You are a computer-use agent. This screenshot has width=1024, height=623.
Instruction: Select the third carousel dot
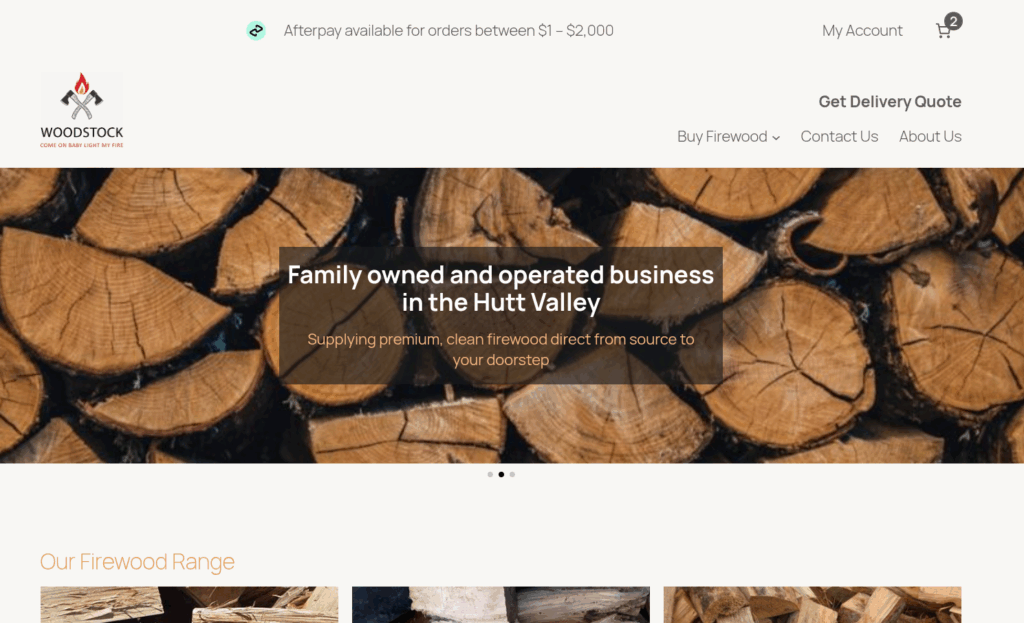click(513, 475)
